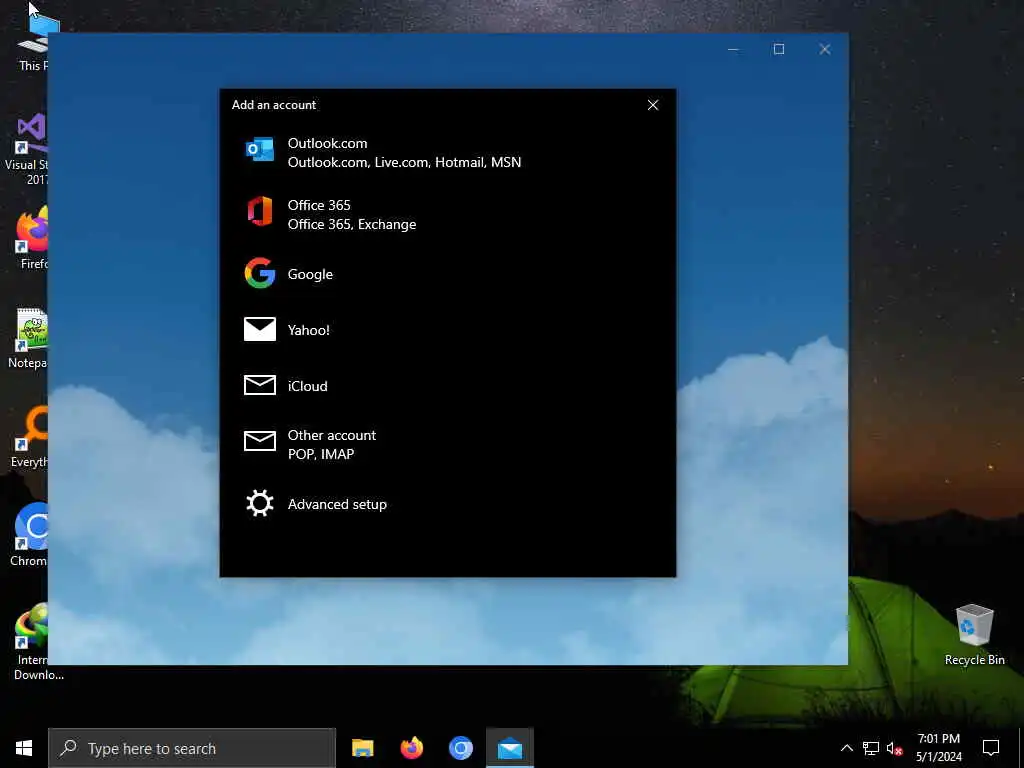Minimize the Mail app window
Screen dimensions: 1024x768
coord(733,49)
